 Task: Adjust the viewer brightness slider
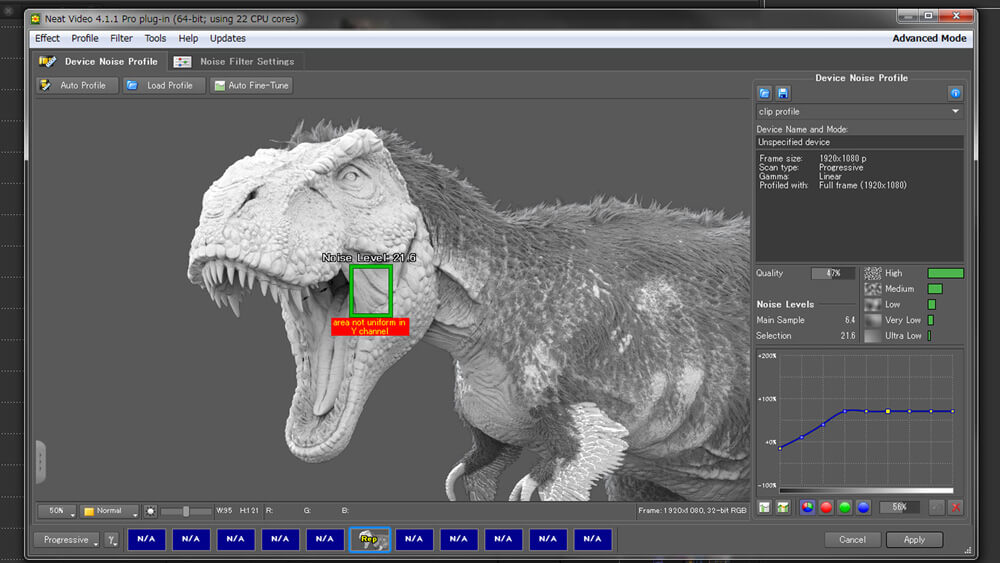[x=186, y=511]
